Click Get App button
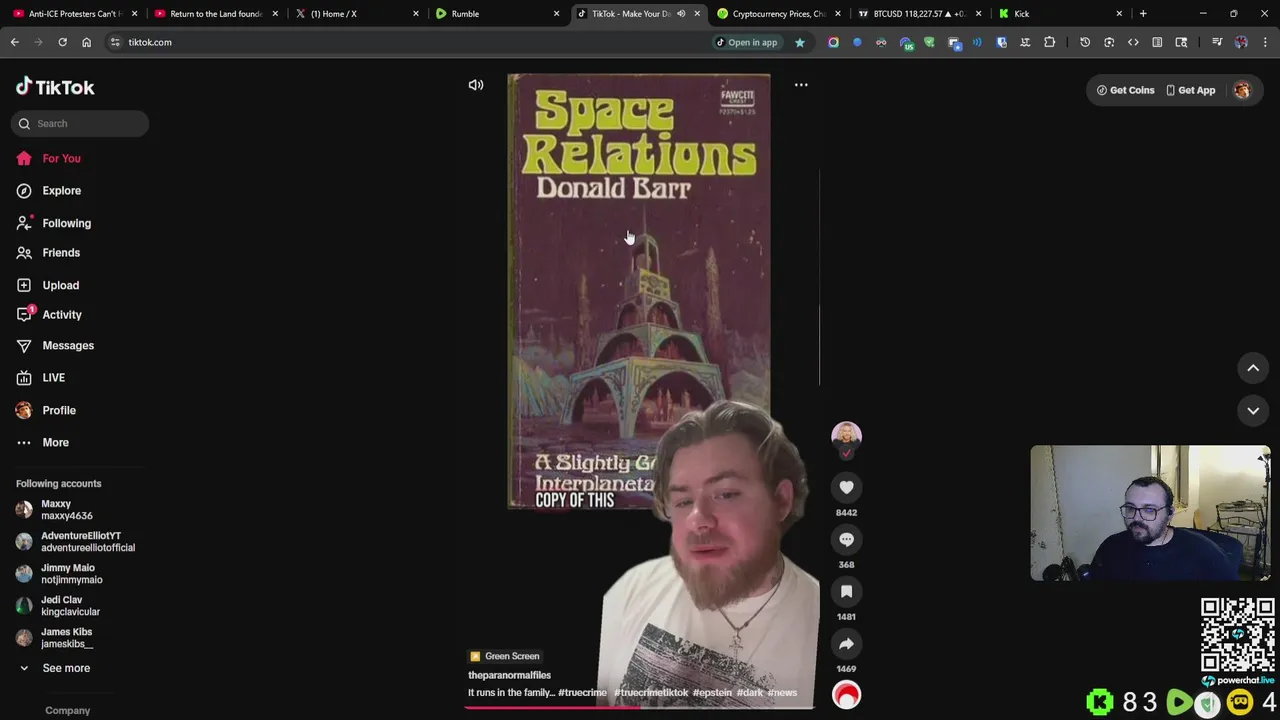Viewport: 1280px width, 720px height. point(1190,90)
